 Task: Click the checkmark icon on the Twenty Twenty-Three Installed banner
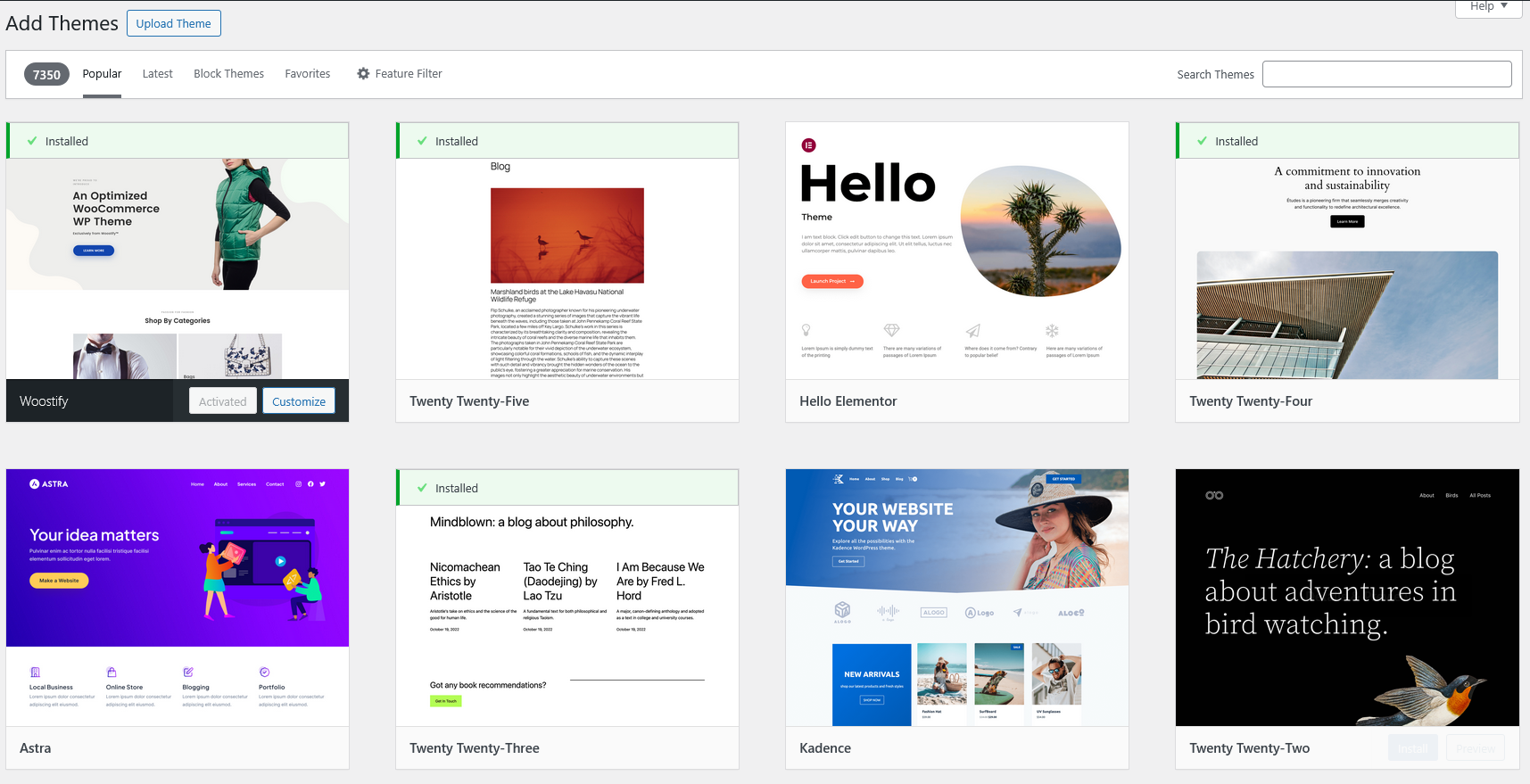coord(422,488)
